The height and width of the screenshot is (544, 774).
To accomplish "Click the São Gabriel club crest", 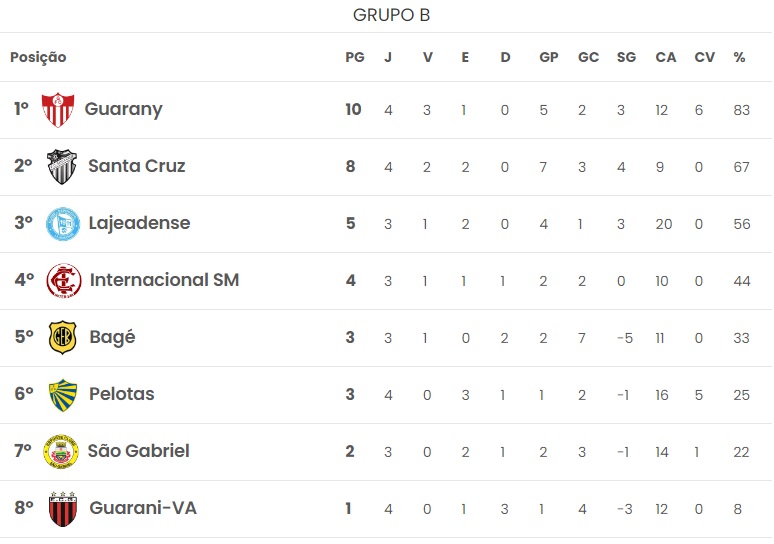I will 62,452.
